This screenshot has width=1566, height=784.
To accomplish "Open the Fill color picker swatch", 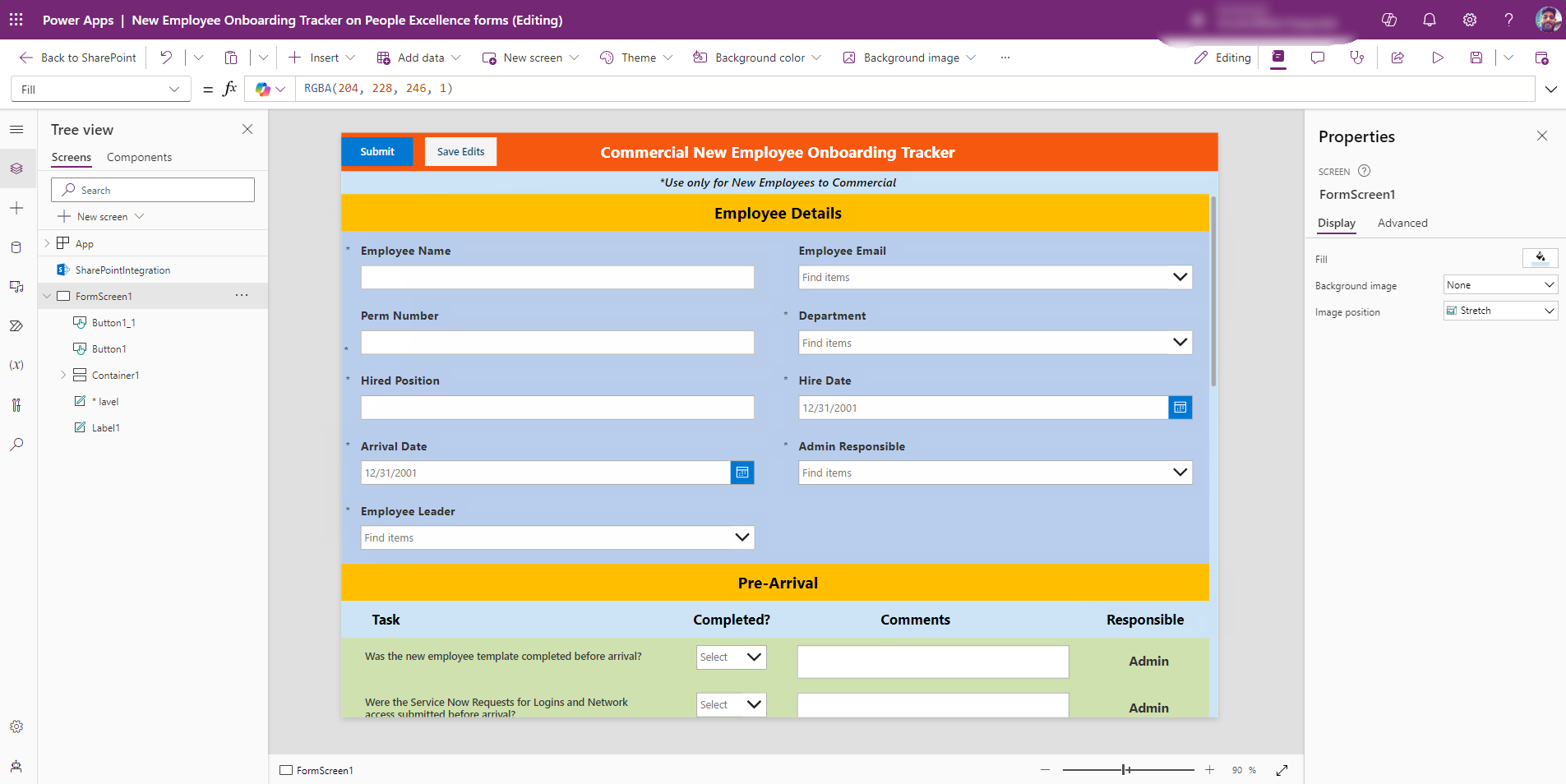I will pos(1541,258).
